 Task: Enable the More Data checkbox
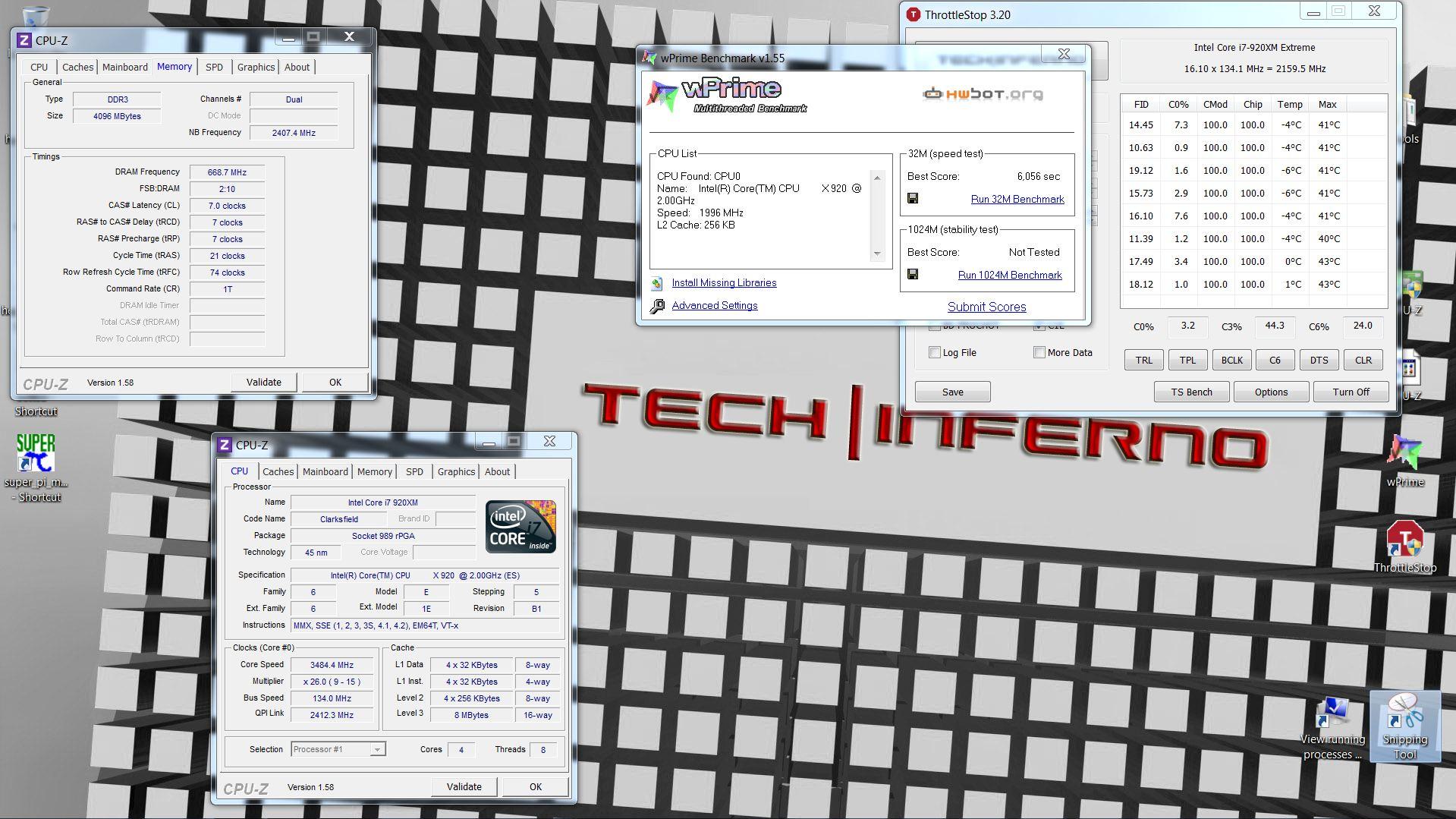point(1039,352)
